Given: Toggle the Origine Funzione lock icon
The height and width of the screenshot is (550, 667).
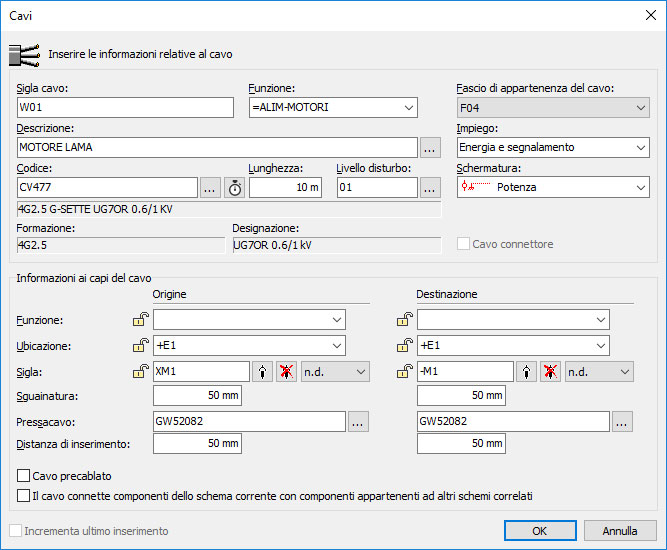Looking at the screenshot, I should pos(140,319).
